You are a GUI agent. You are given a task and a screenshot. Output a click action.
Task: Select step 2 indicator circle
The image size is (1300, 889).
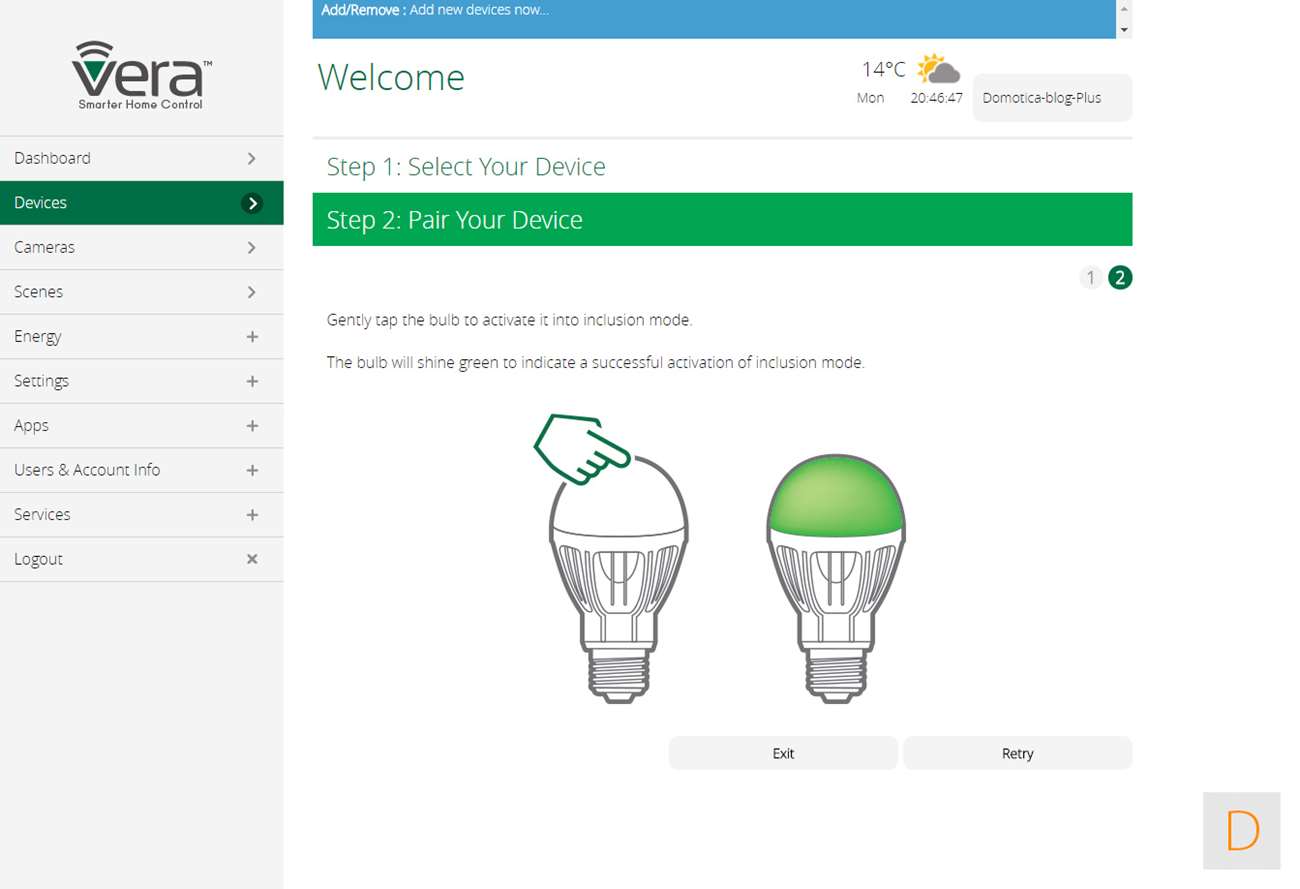[x=1120, y=278]
